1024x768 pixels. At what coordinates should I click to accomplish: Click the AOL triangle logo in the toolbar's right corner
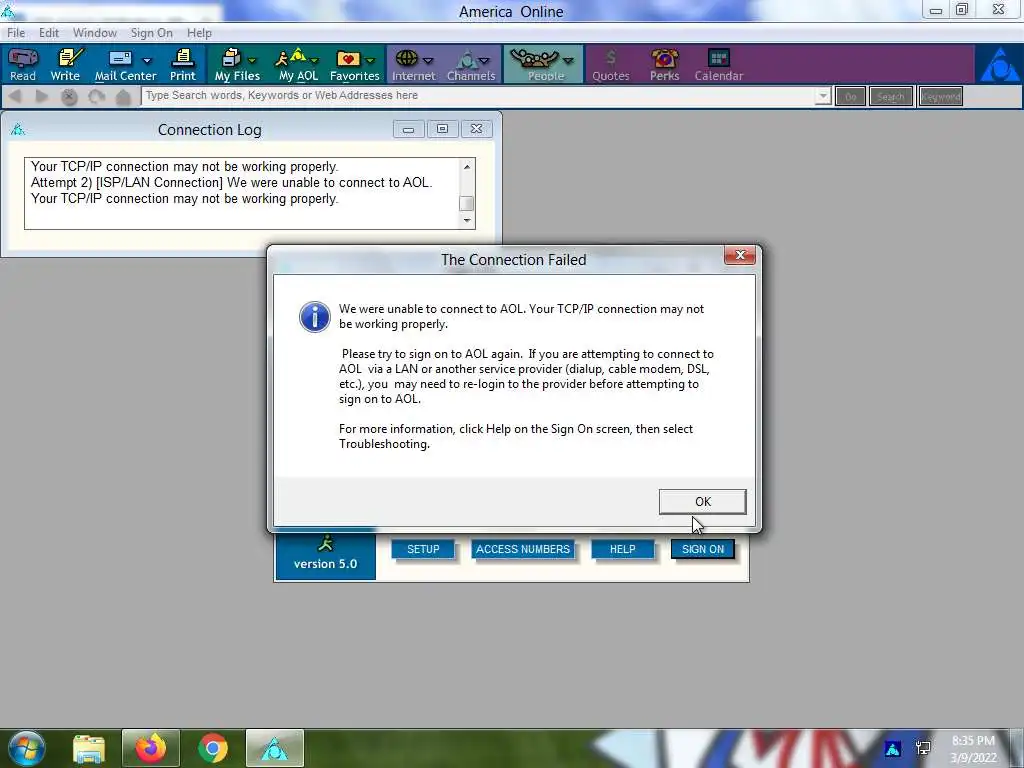(x=999, y=65)
